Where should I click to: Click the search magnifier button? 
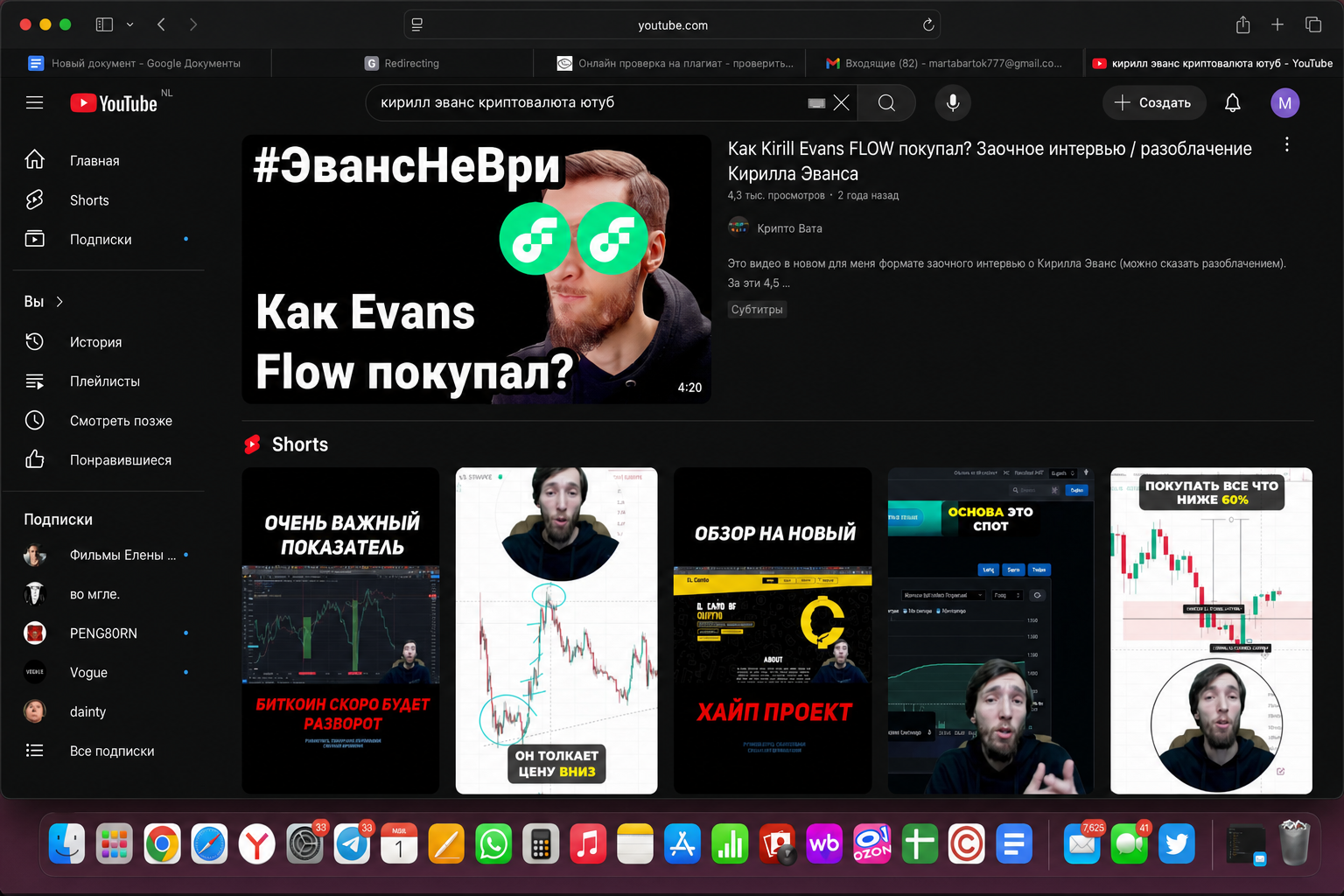click(886, 102)
